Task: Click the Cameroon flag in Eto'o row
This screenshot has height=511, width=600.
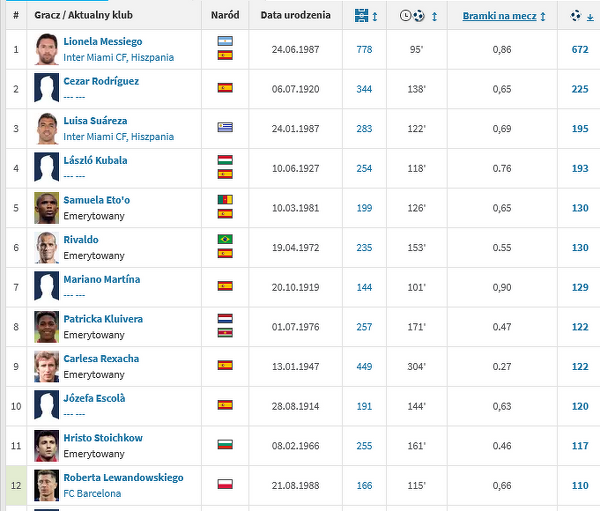Action: (x=225, y=200)
